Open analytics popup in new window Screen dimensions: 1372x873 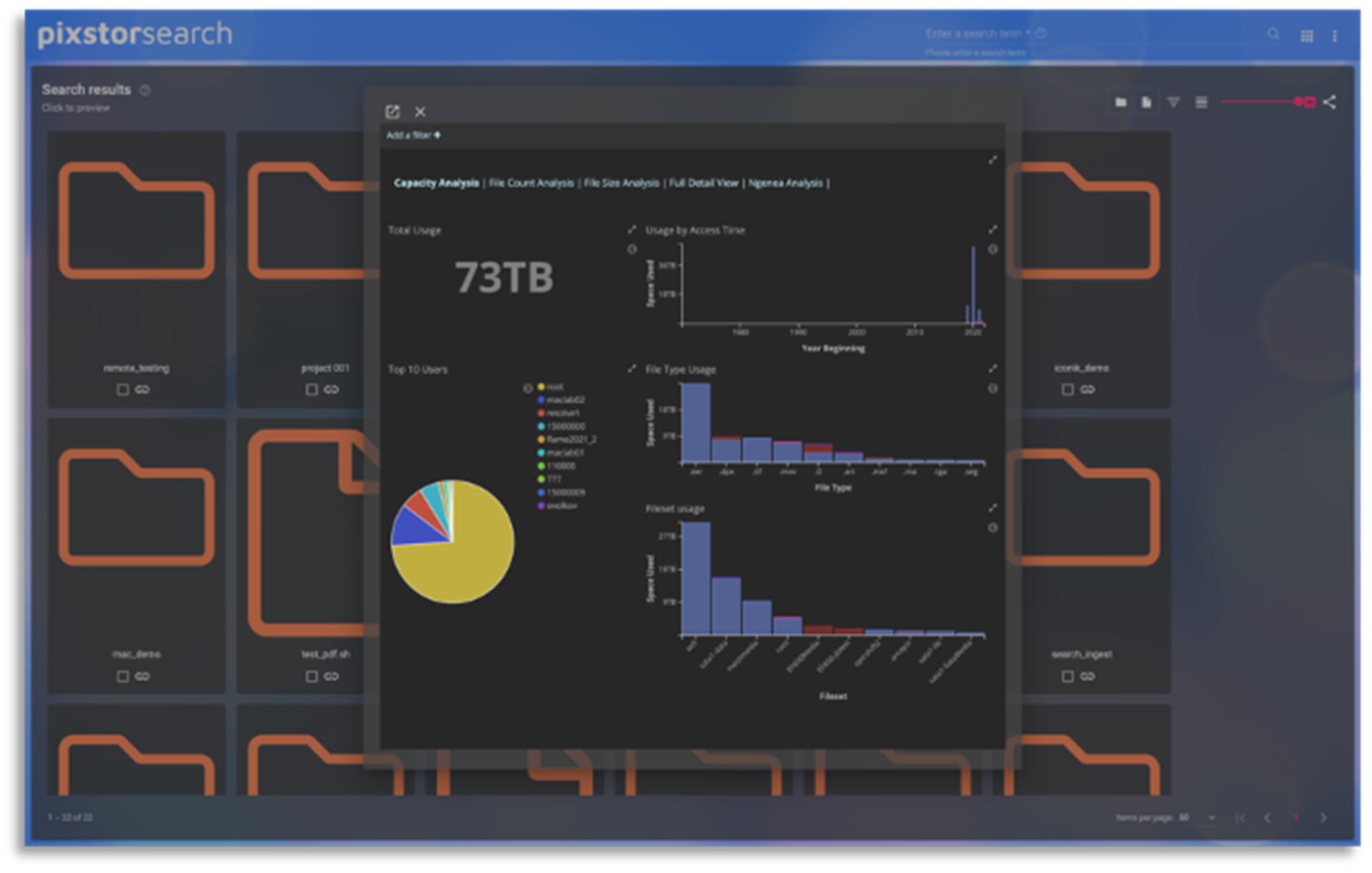[x=393, y=111]
